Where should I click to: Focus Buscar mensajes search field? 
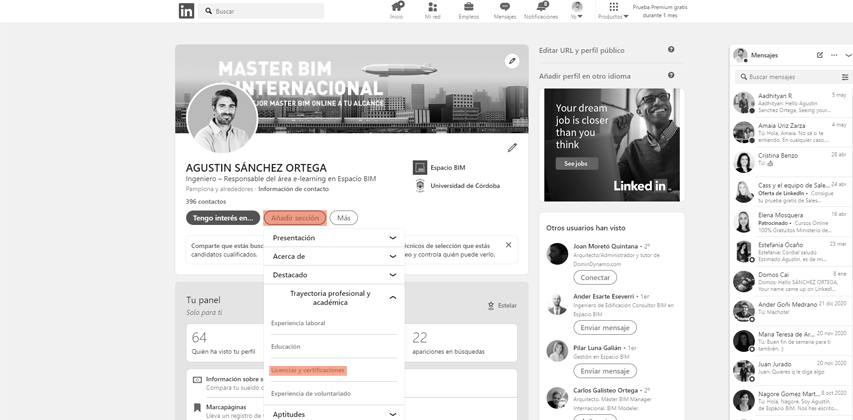click(786, 77)
